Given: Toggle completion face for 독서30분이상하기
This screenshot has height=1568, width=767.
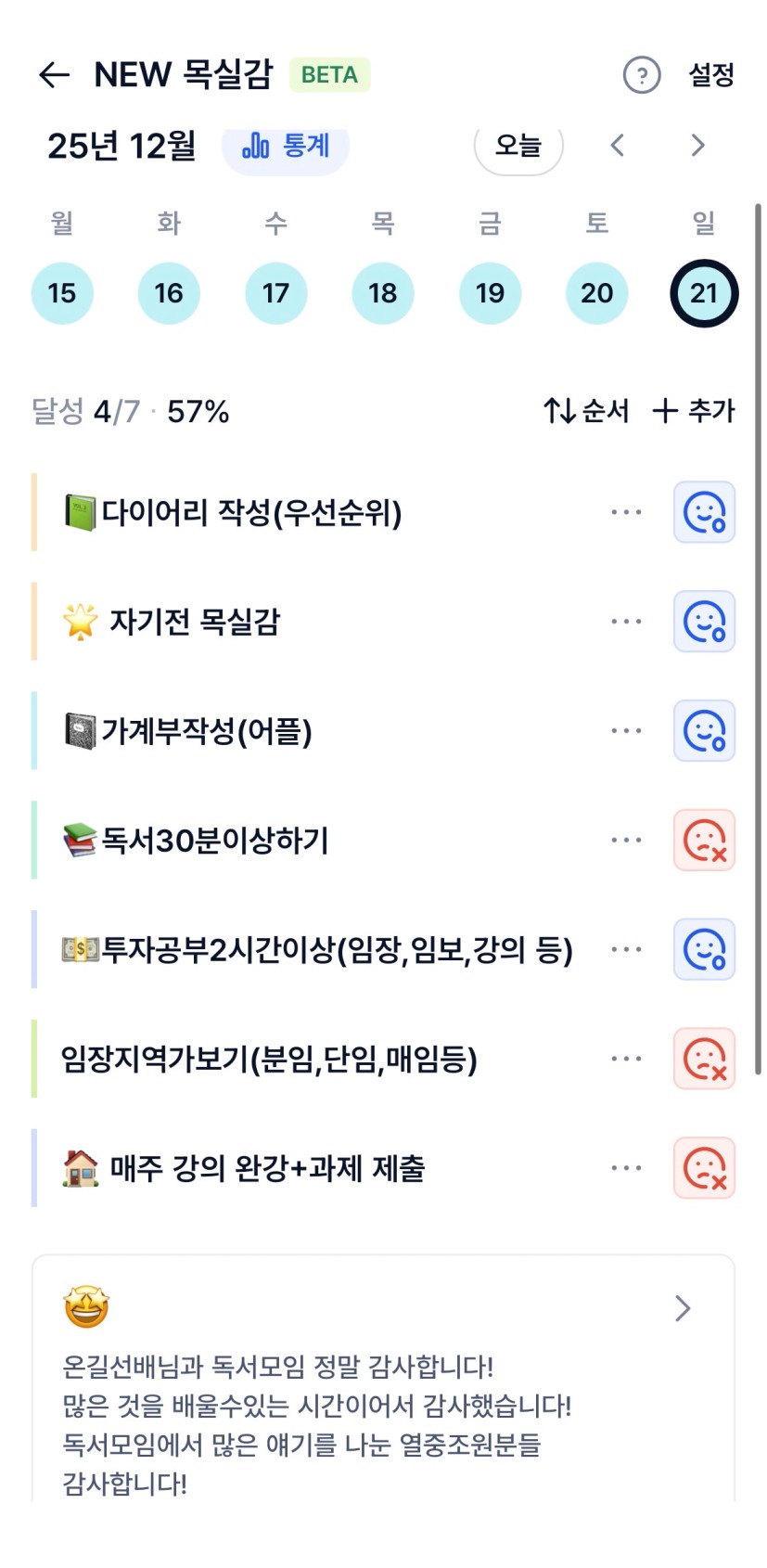Looking at the screenshot, I should [704, 841].
